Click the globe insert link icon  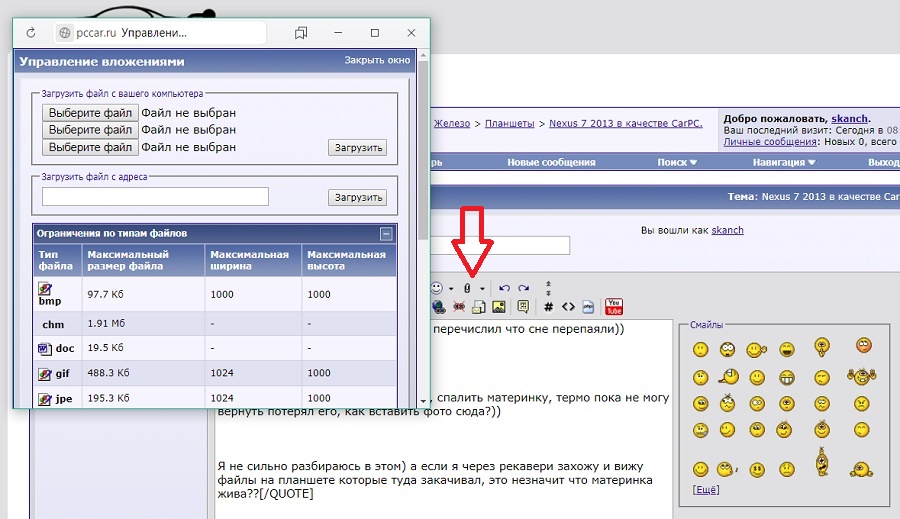click(x=438, y=306)
